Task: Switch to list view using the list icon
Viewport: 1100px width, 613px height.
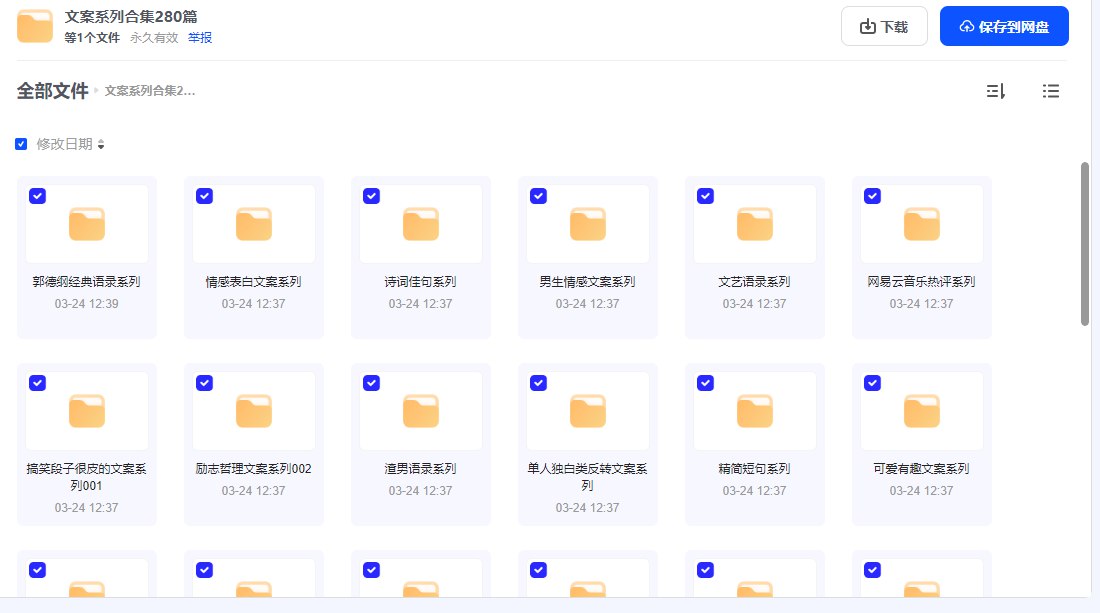Action: 1051,91
